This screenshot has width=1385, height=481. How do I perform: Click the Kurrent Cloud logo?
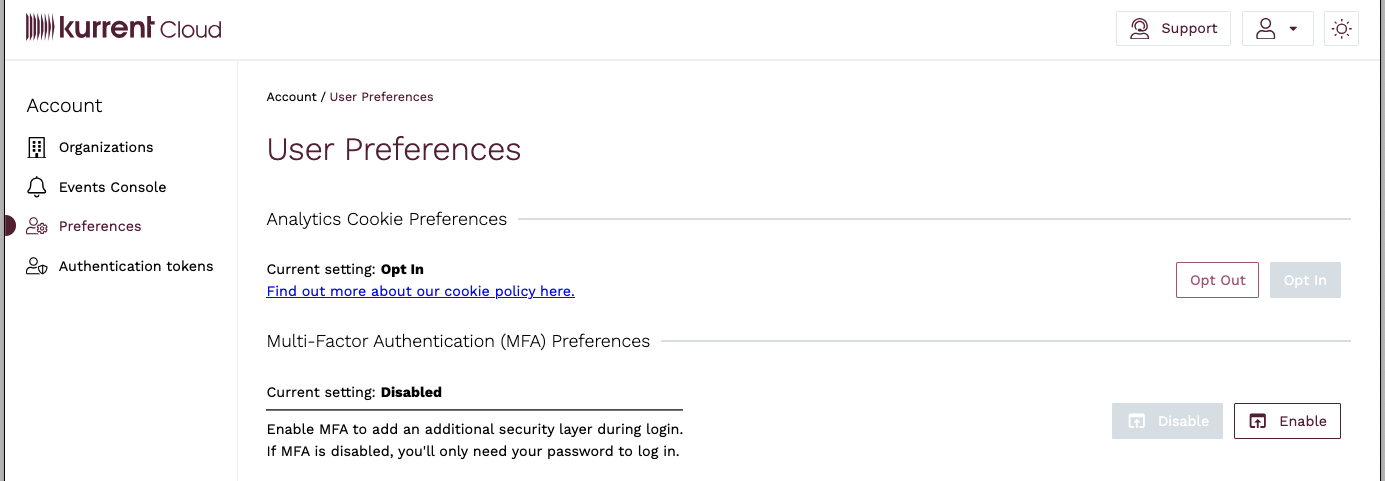pos(123,28)
